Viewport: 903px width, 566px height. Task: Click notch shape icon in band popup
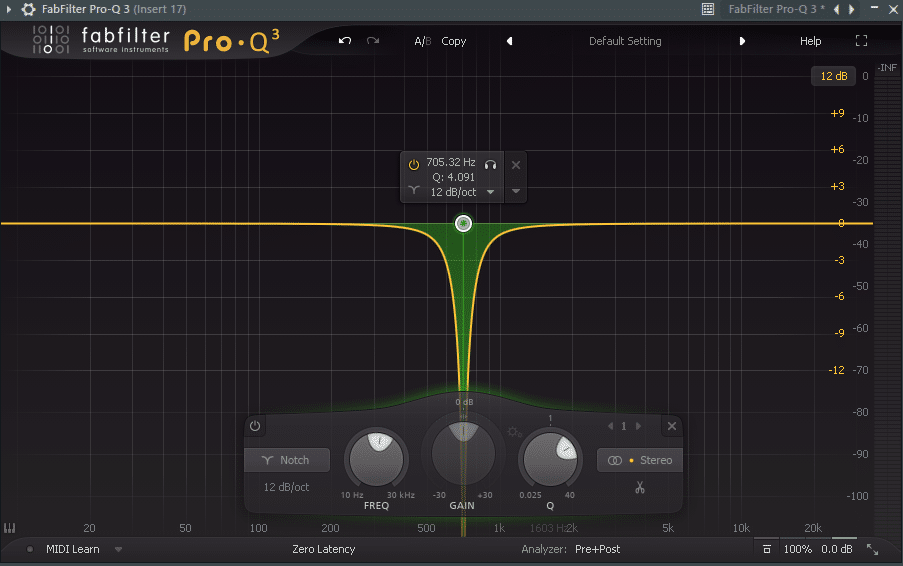point(413,189)
